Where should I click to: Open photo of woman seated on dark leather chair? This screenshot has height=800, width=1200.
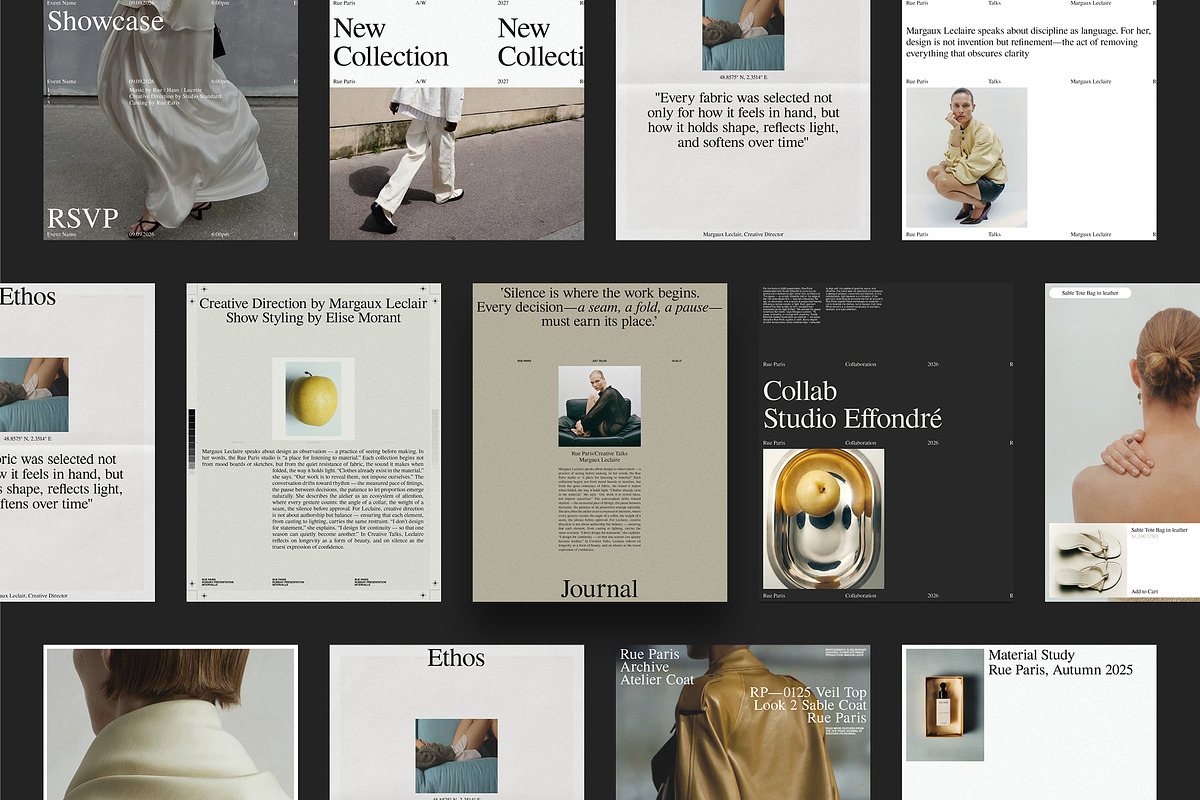pyautogui.click(x=600, y=406)
